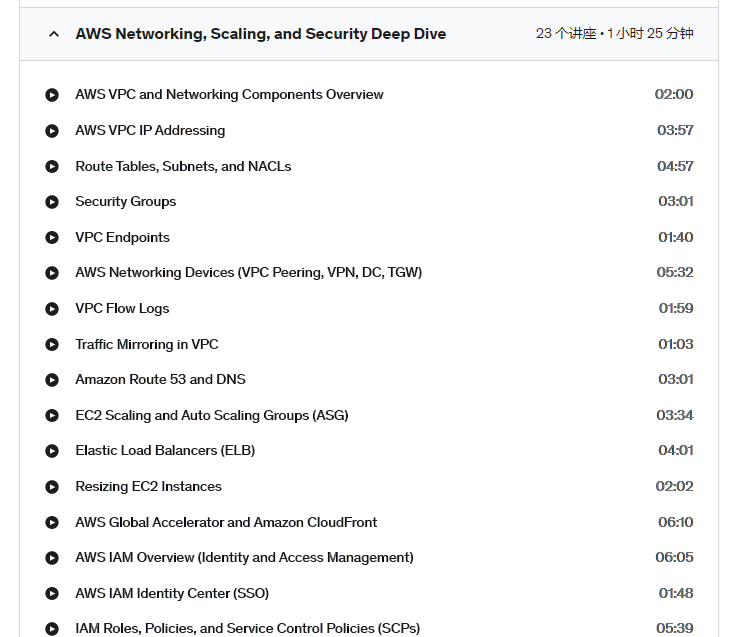Open the Resizing EC2 Instances lecture

pyautogui.click(x=149, y=487)
